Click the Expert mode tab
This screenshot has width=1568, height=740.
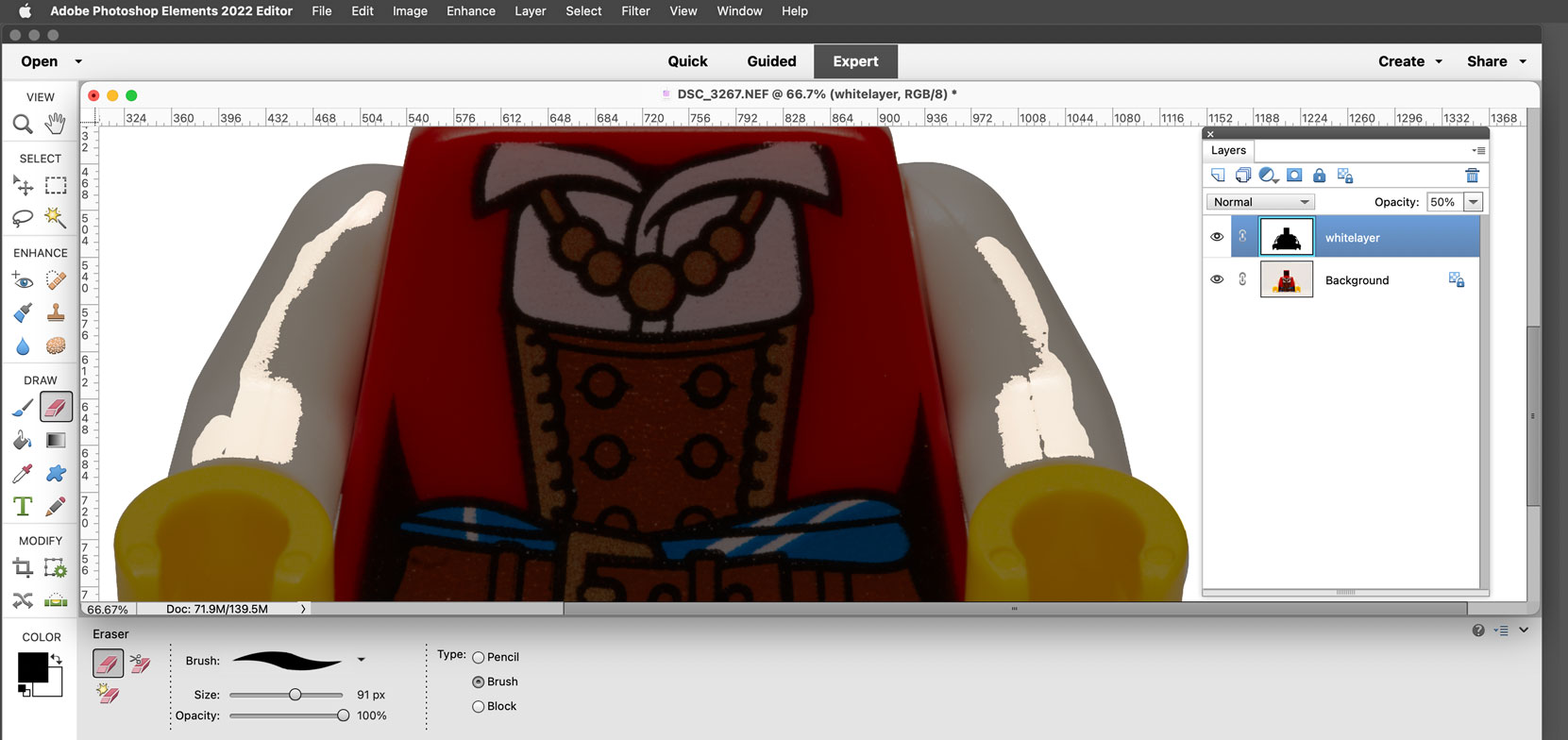(855, 61)
